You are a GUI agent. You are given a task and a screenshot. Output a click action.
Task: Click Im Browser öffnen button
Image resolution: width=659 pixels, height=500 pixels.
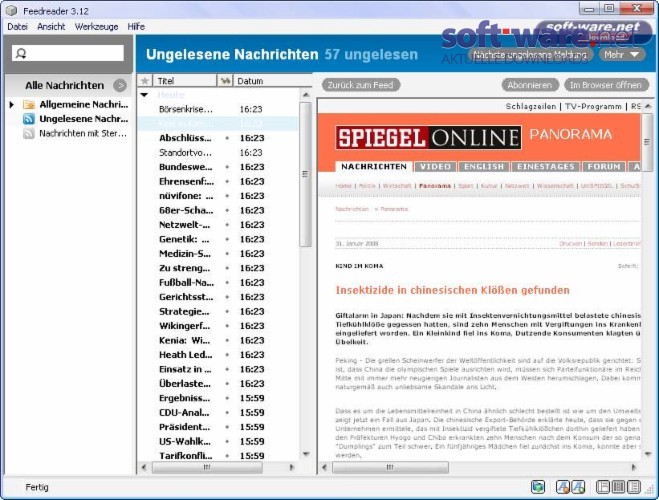click(606, 85)
